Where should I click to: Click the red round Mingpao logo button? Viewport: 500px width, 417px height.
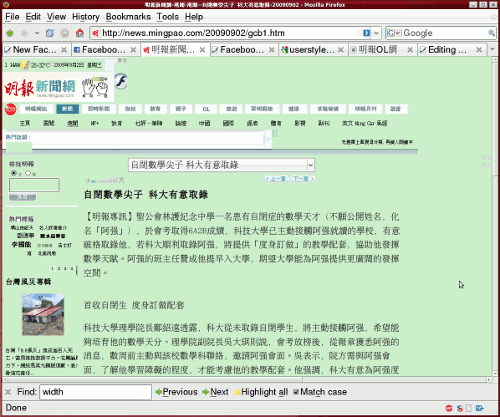pyautogui.click(x=11, y=109)
